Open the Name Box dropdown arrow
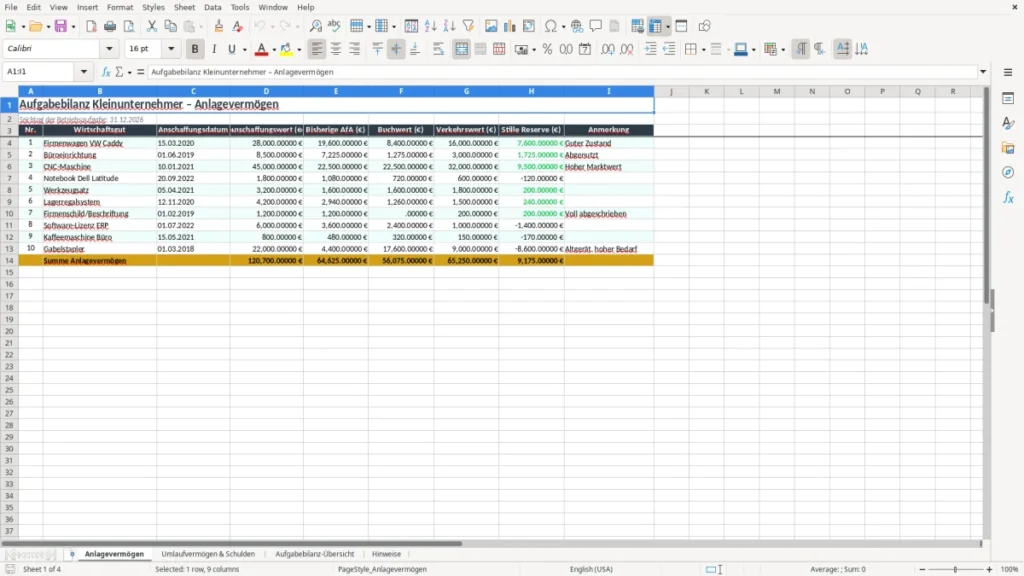Image resolution: width=1024 pixels, height=576 pixels. pyautogui.click(x=84, y=72)
